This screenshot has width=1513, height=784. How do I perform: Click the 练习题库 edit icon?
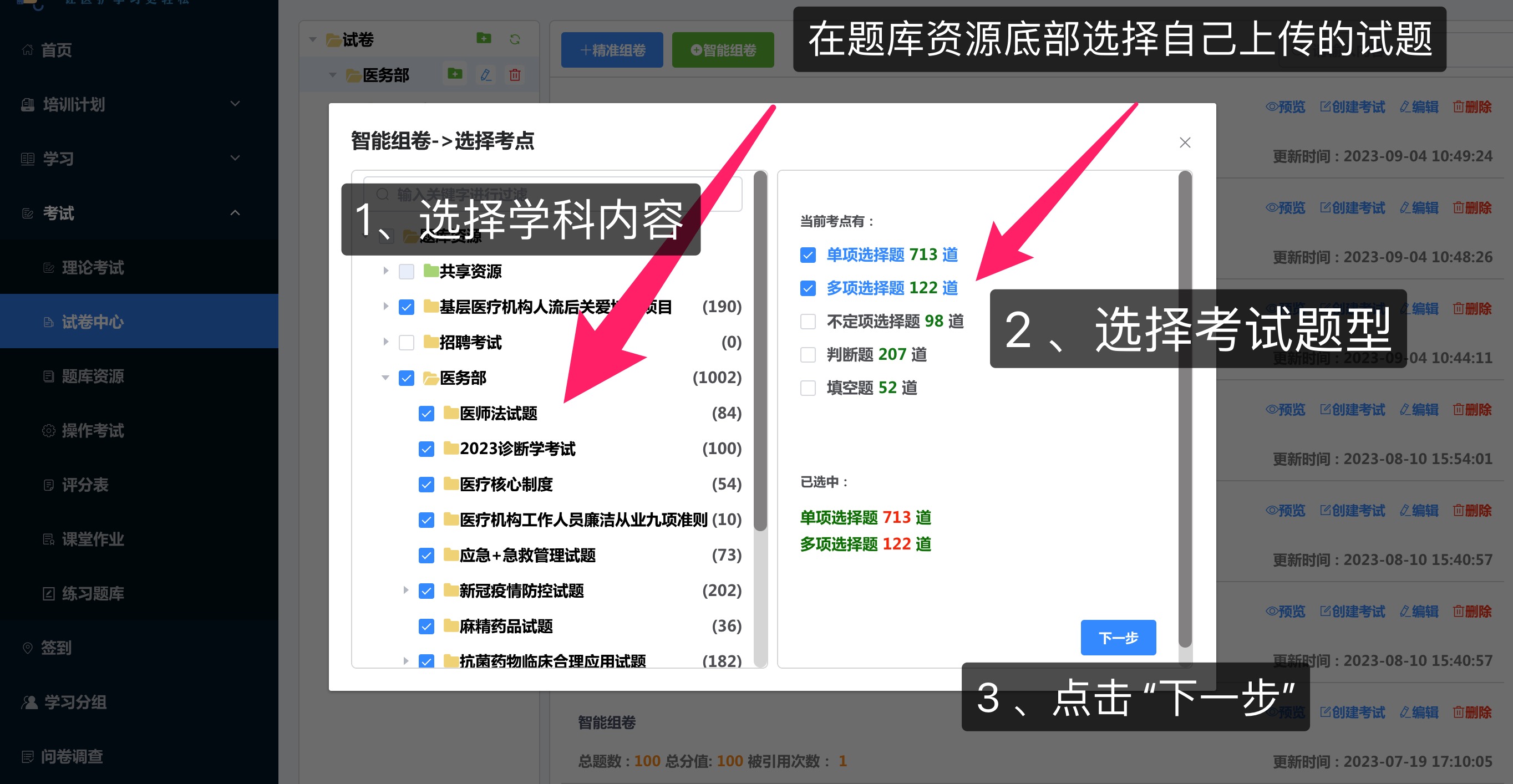coord(49,594)
